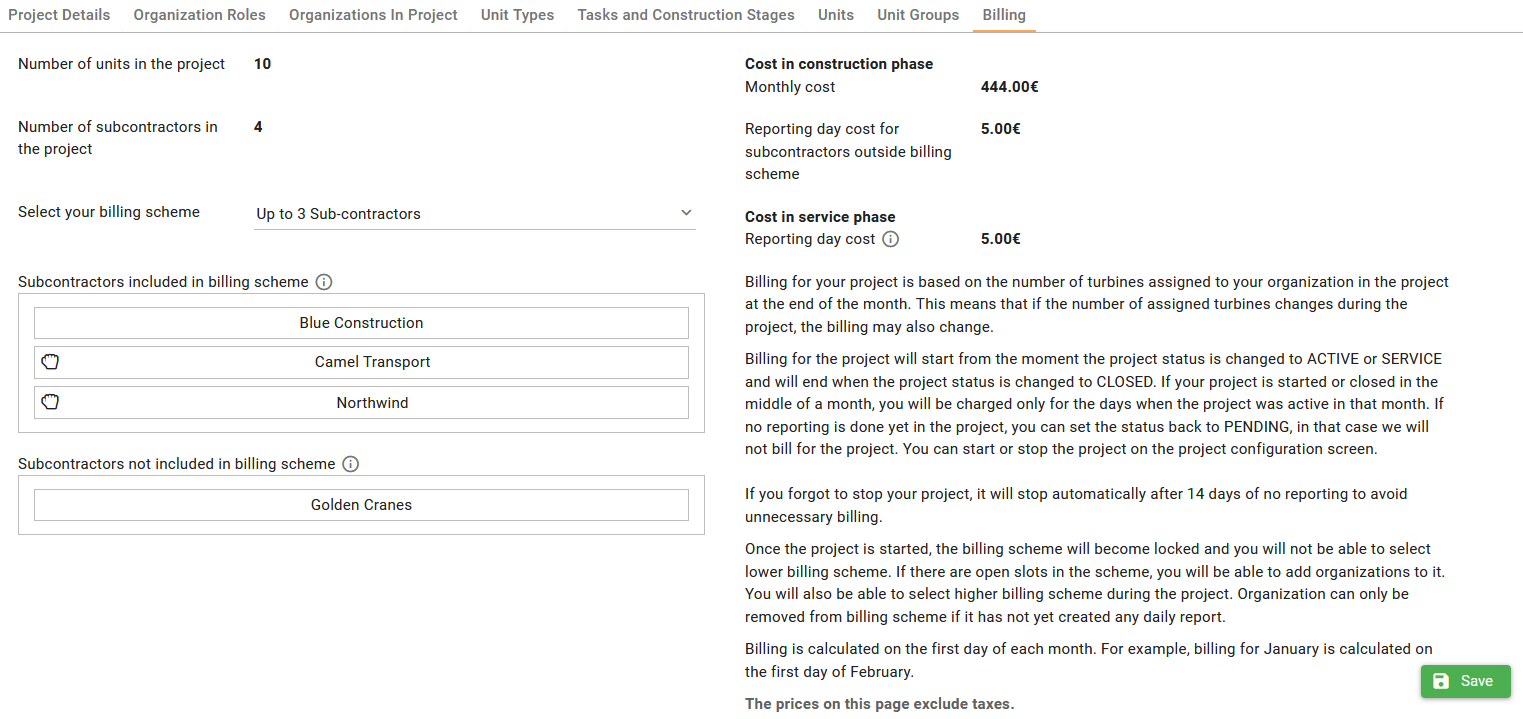The image size is (1523, 719).
Task: Select the Blue Construction subcontractor row
Action: pos(361,323)
